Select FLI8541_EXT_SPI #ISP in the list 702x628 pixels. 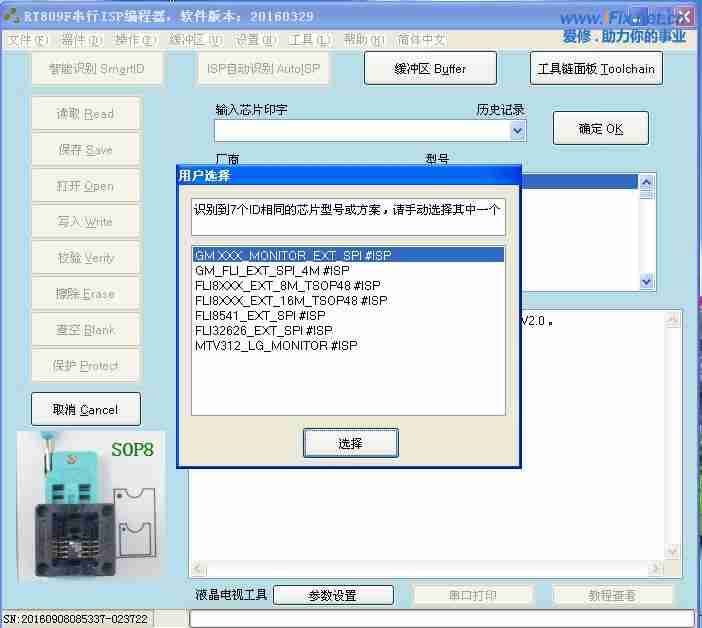[260, 315]
